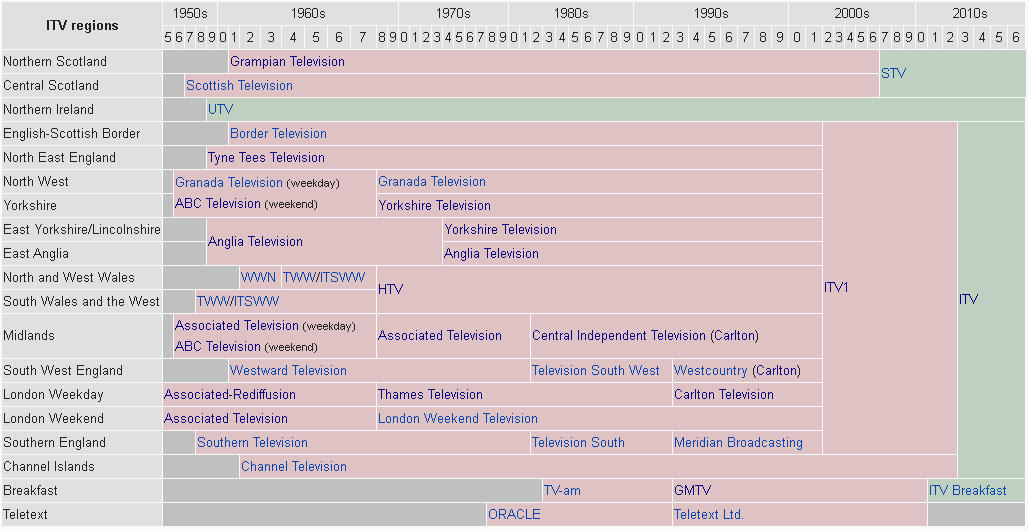Follow the ITV Breakfast link
Viewport: 1028px width, 531px height.
(x=968, y=490)
